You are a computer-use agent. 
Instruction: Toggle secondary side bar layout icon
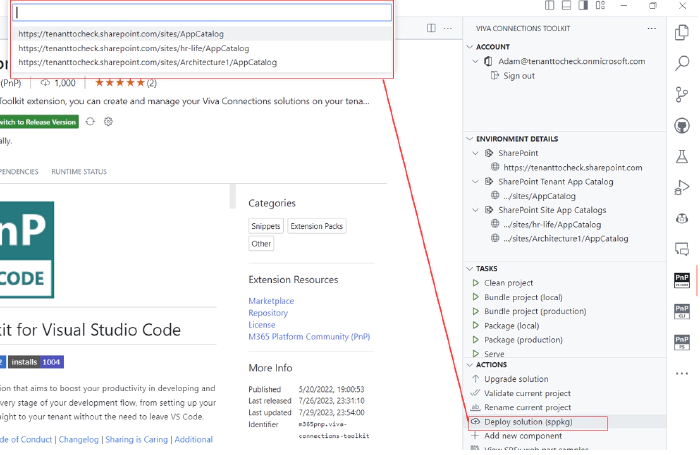pyautogui.click(x=583, y=5)
